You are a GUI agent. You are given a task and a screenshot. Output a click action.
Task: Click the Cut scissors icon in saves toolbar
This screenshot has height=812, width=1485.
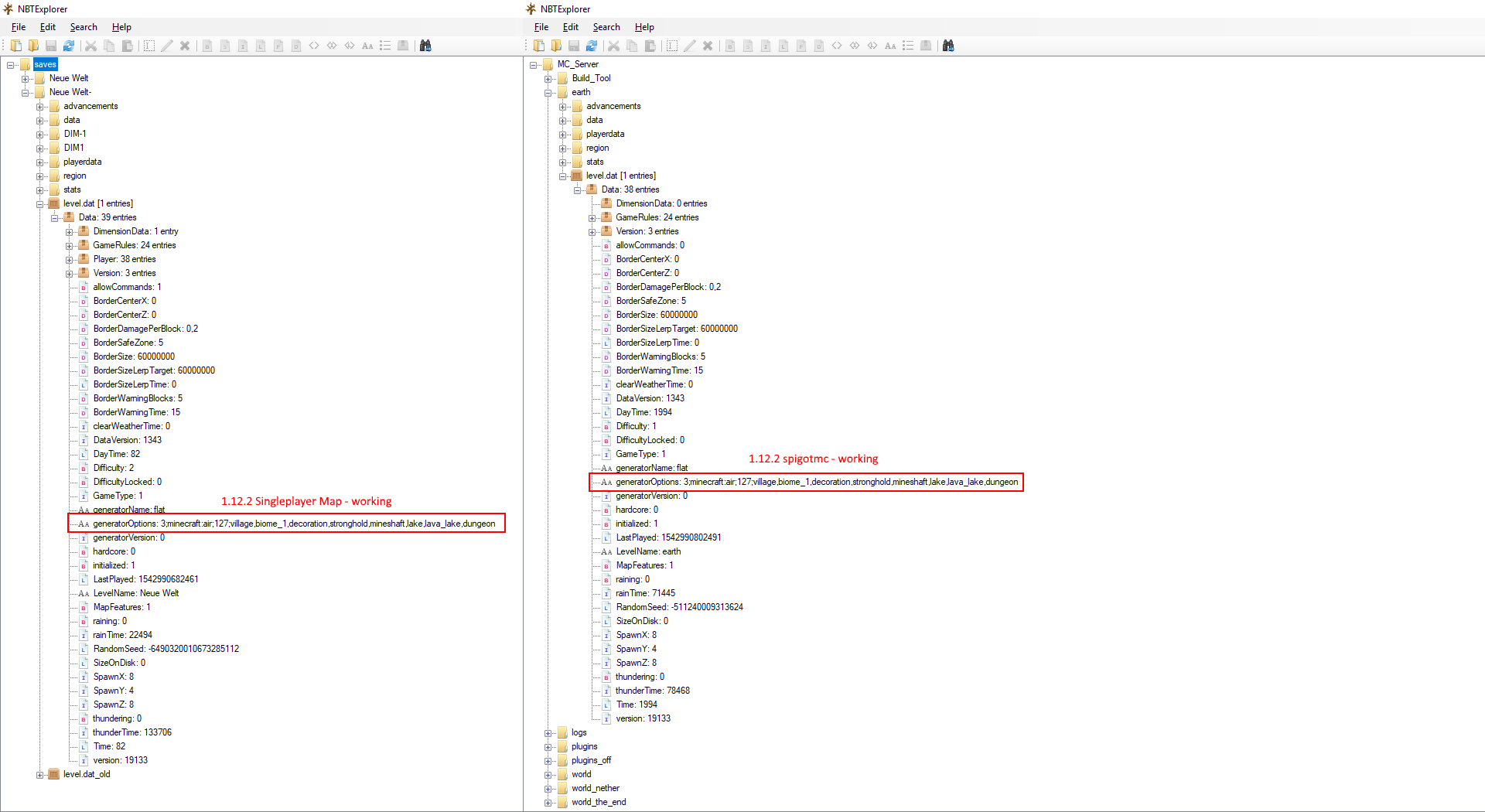pos(90,46)
